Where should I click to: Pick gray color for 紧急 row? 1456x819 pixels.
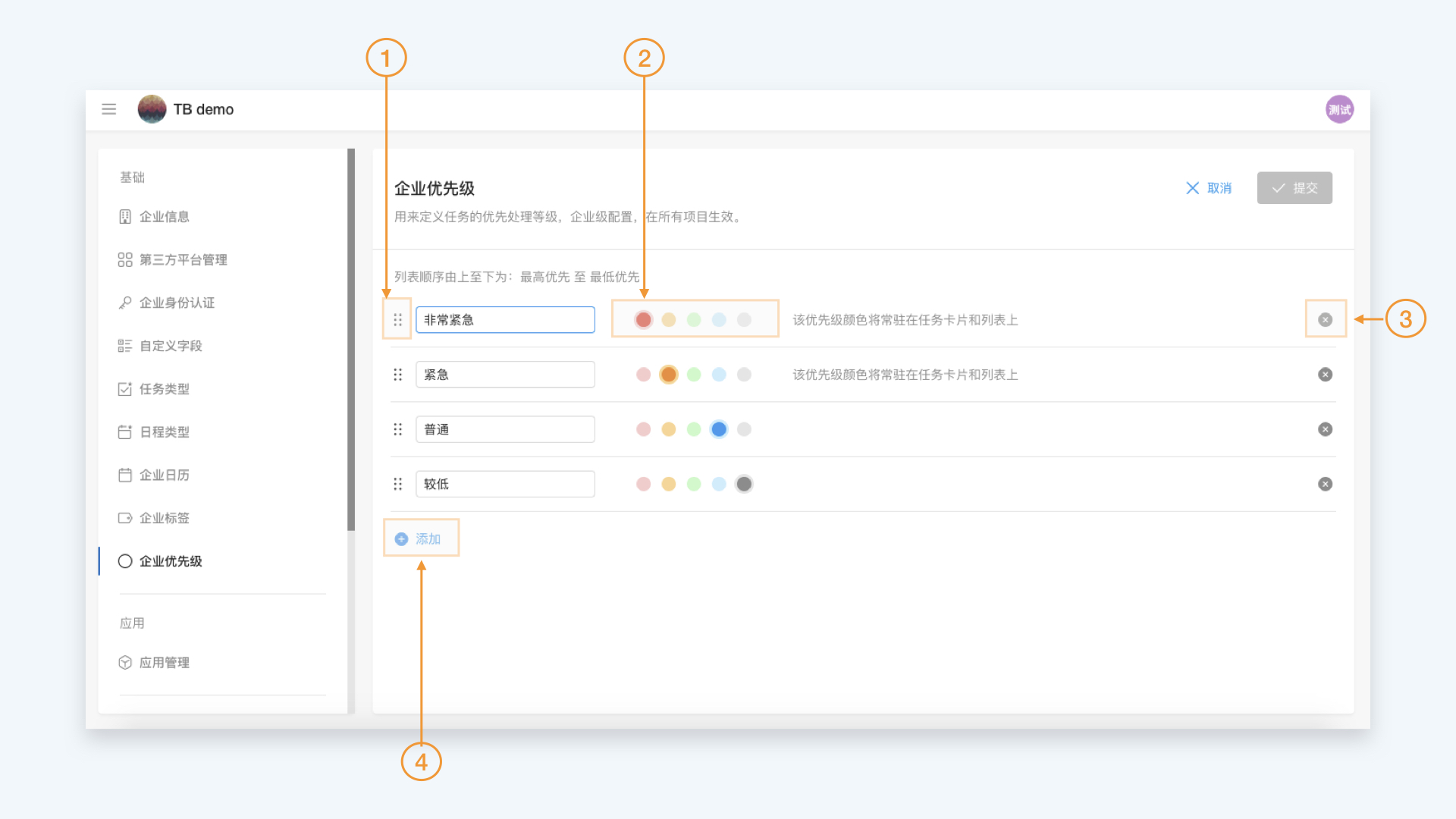pos(744,375)
